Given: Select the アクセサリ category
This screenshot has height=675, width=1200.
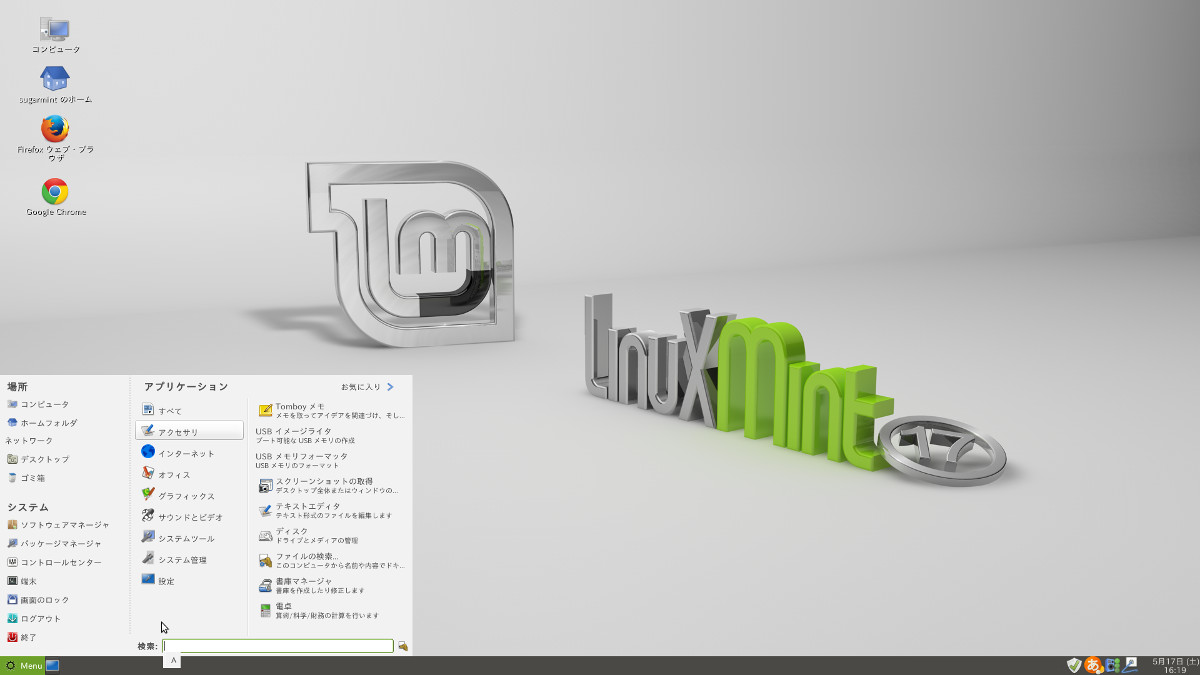Looking at the screenshot, I should 189,431.
